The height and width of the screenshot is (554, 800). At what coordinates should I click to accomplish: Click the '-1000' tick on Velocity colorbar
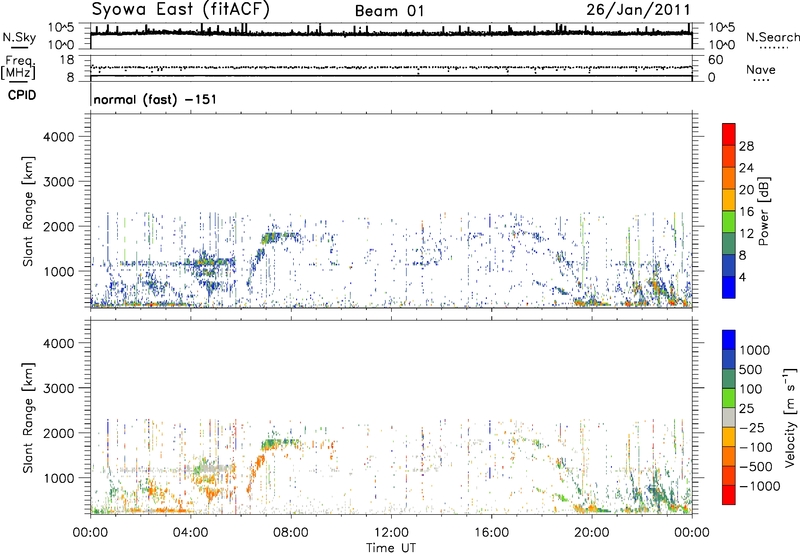tap(760, 486)
